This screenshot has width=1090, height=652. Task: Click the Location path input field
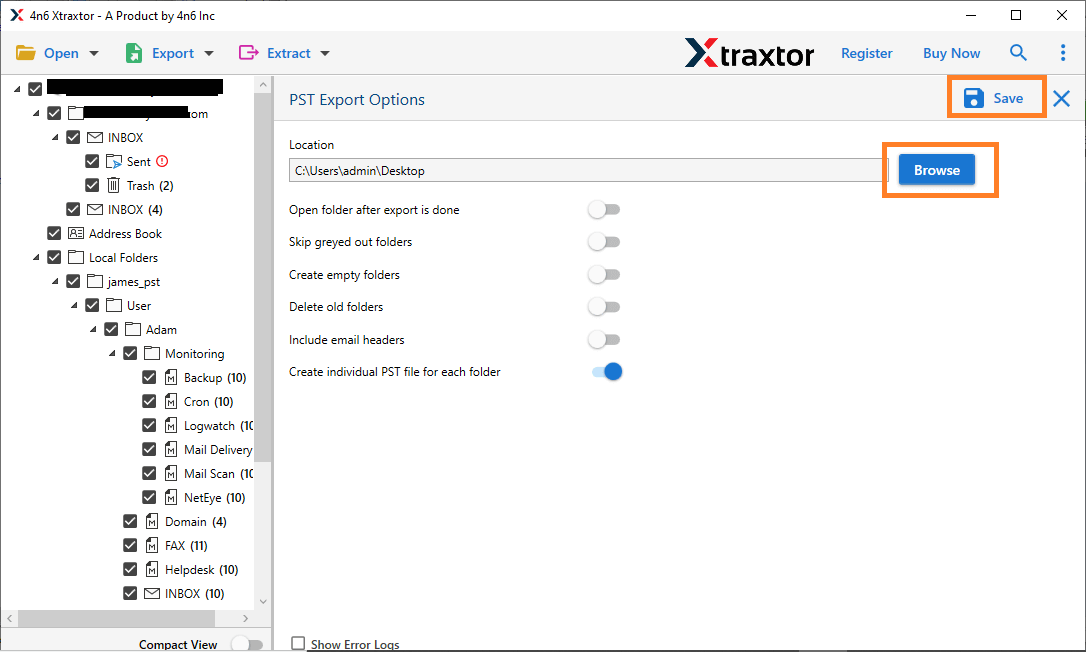(x=587, y=171)
